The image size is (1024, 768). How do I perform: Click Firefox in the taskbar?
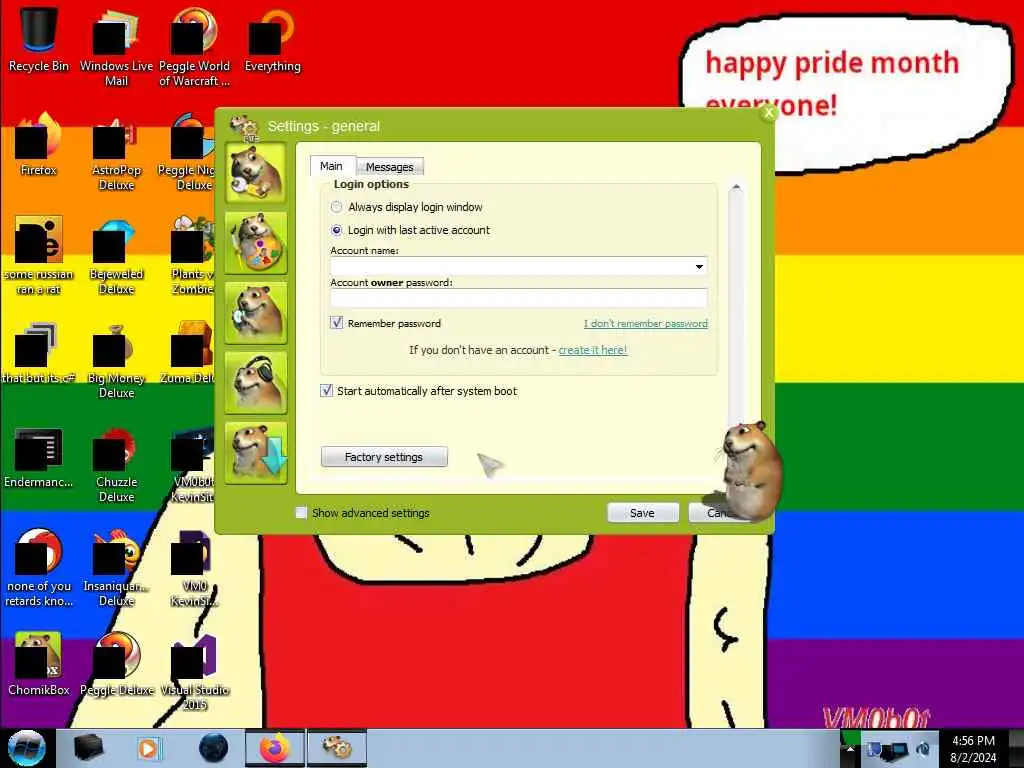tap(274, 748)
